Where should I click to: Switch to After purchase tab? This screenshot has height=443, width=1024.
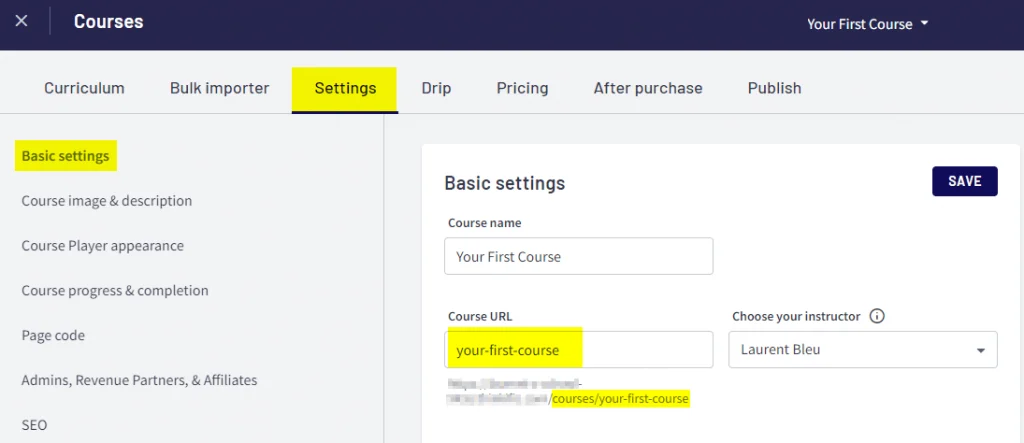coord(648,88)
